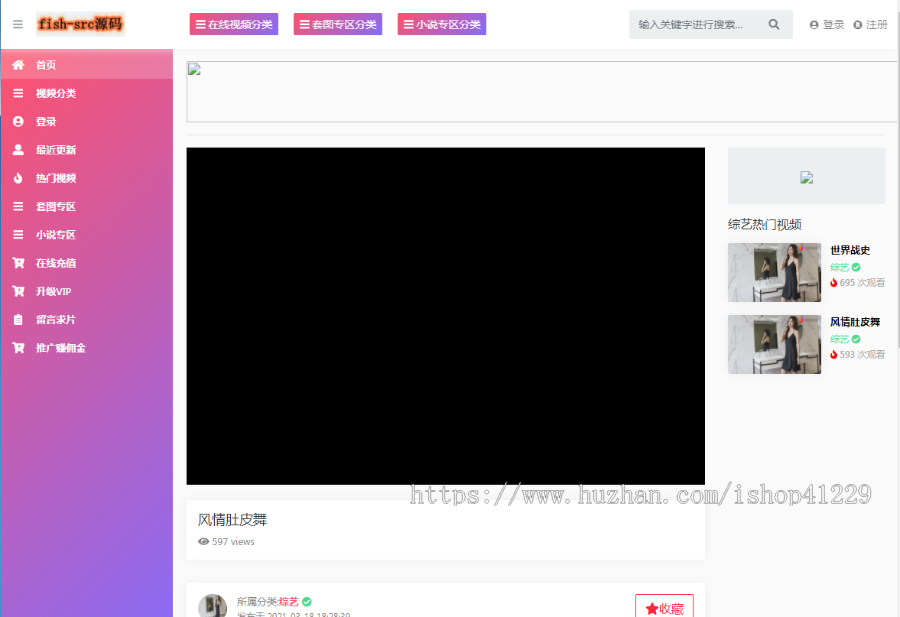Screen dimensions: 900x617
Task: Click the icon beside header 注册
Action: tap(858, 25)
